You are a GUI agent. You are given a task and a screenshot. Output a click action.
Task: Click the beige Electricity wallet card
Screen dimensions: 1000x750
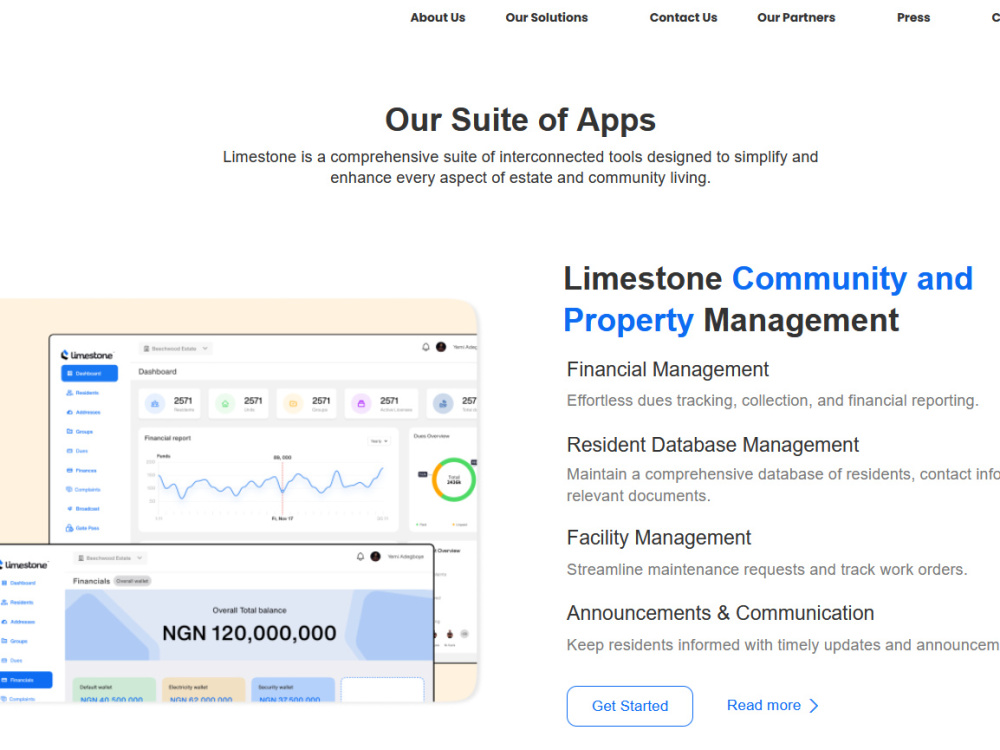pos(203,690)
